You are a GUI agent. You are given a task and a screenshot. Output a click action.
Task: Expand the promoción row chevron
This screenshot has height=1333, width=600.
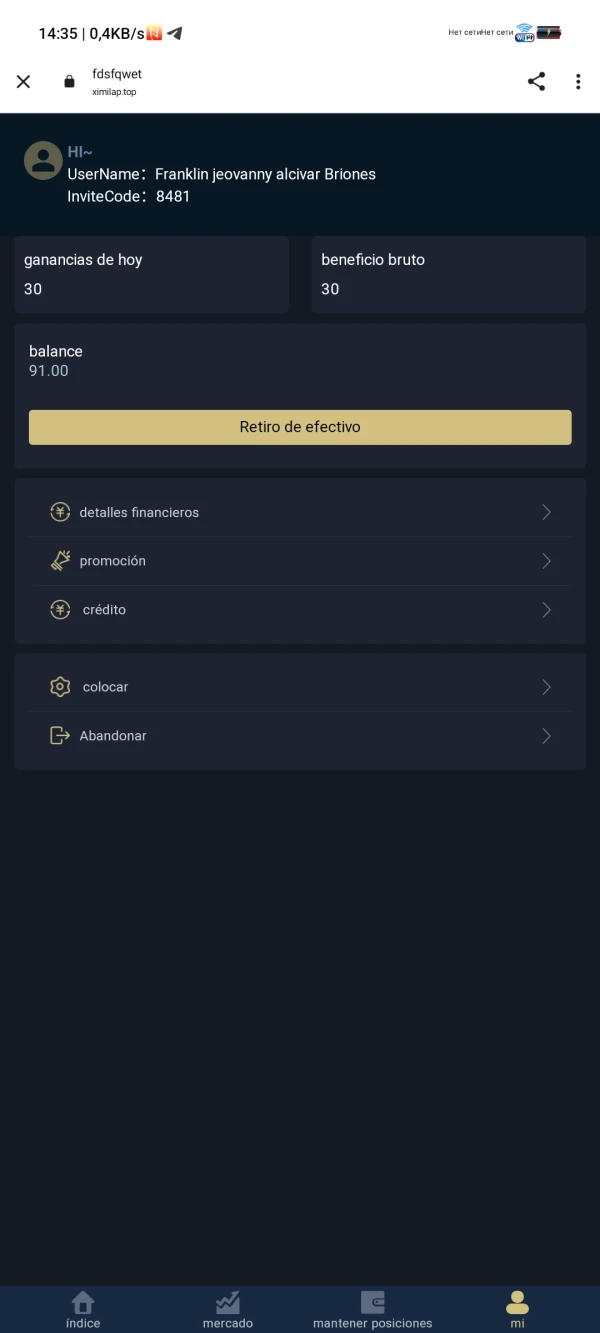point(546,561)
